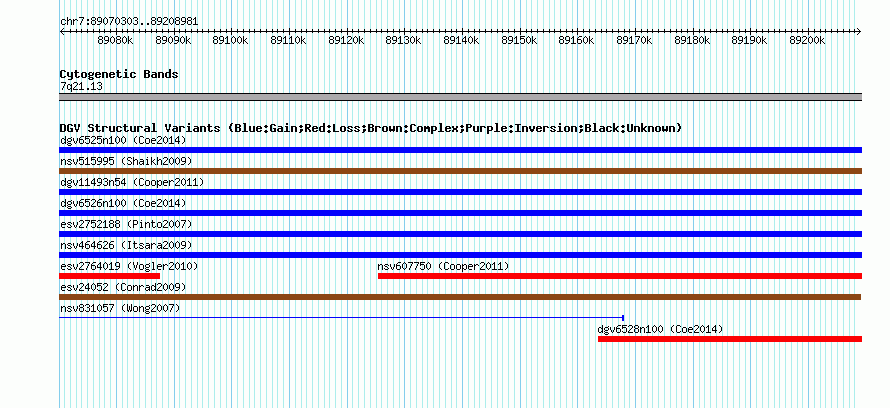Select the blue bar under dgv6525n100

pyautogui.click(x=460, y=150)
